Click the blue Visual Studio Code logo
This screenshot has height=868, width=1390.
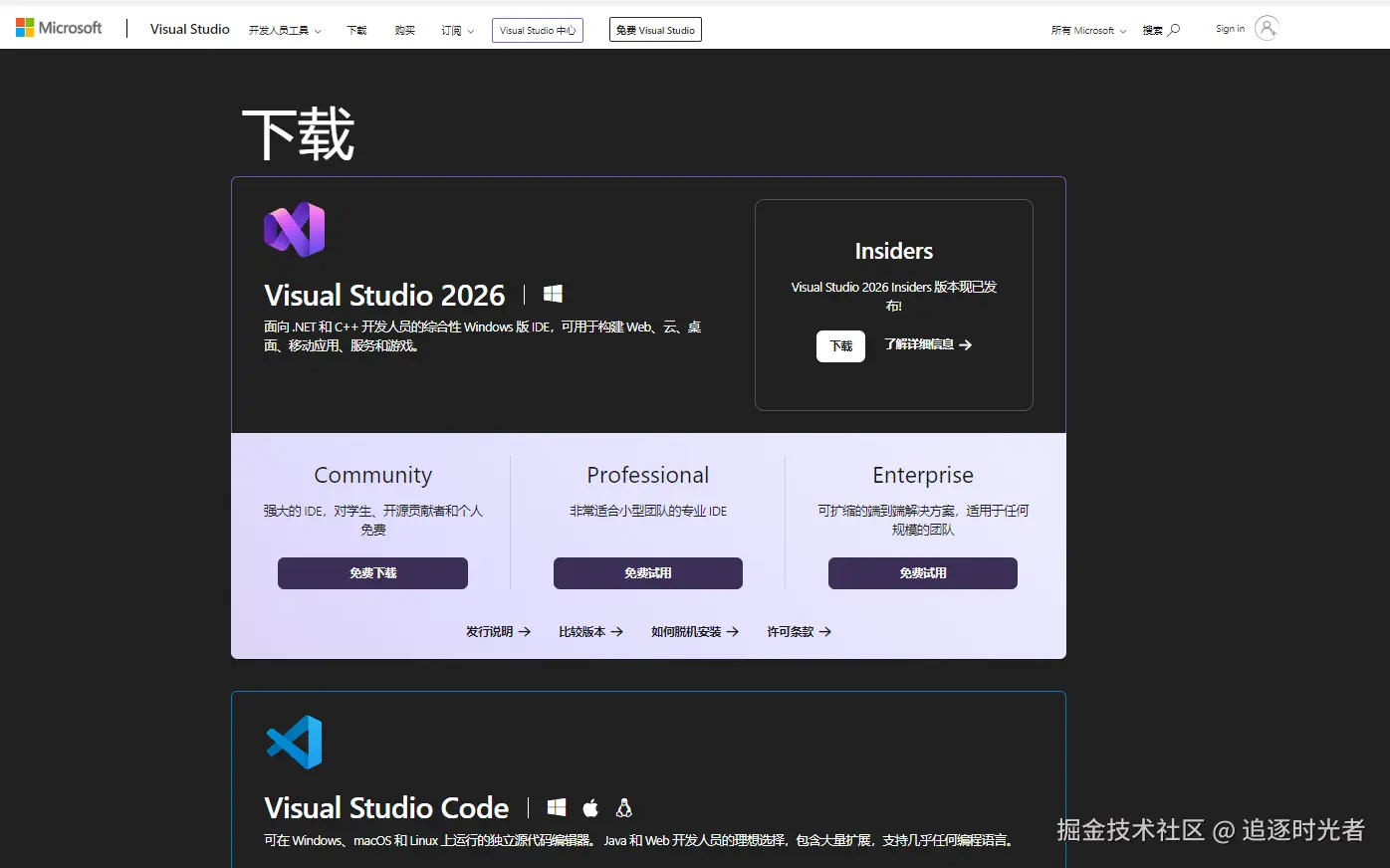point(295,742)
